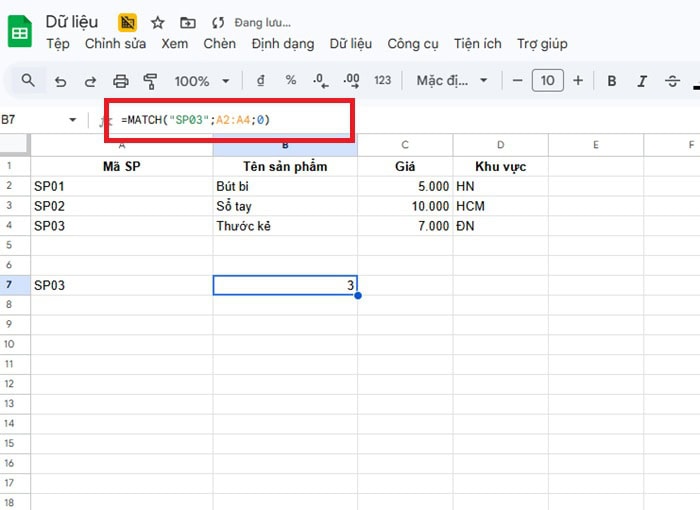Screen dimensions: 700x510
Task: Star the Dữ liệu document
Action: pyautogui.click(x=158, y=22)
